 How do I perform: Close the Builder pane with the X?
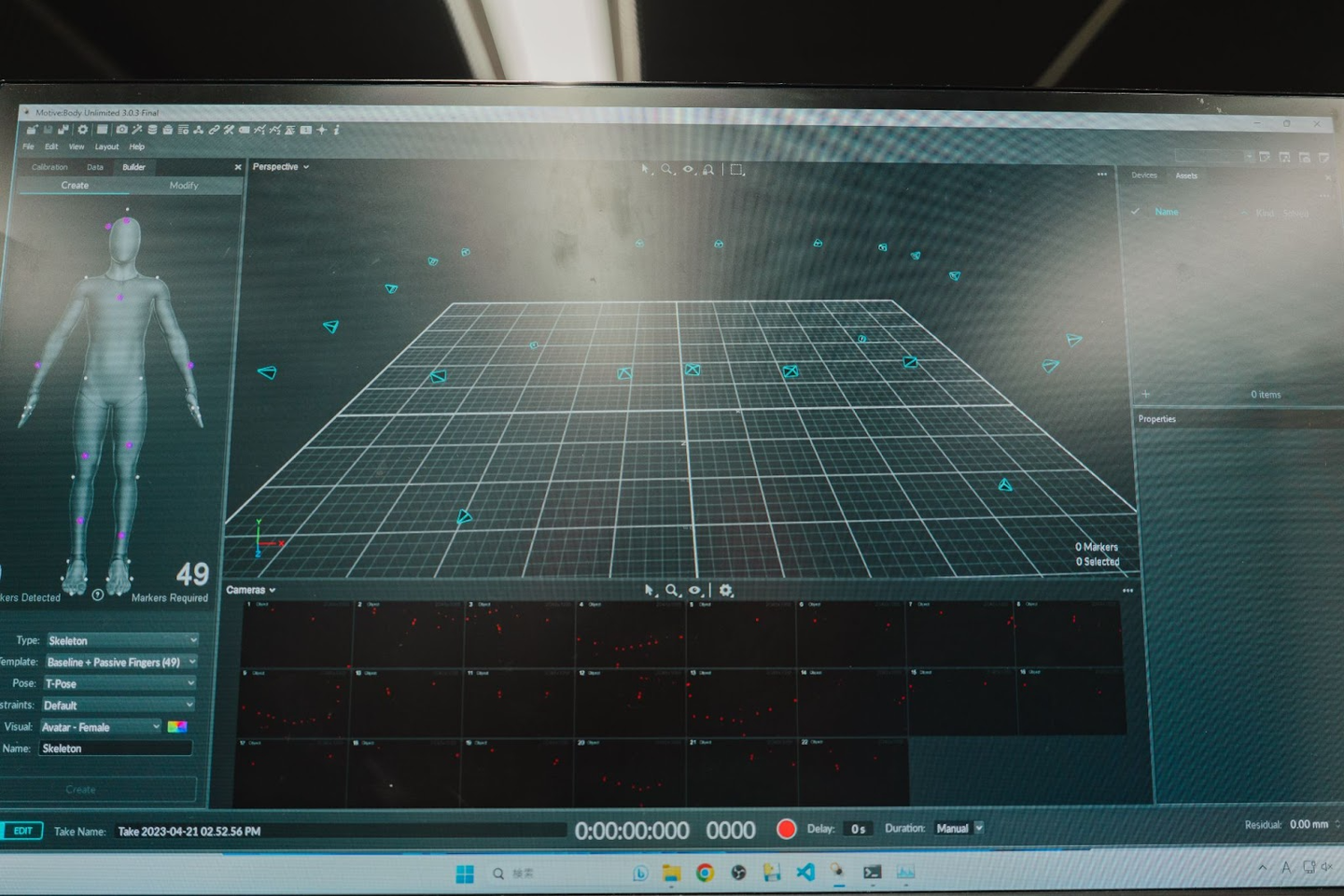pos(237,167)
